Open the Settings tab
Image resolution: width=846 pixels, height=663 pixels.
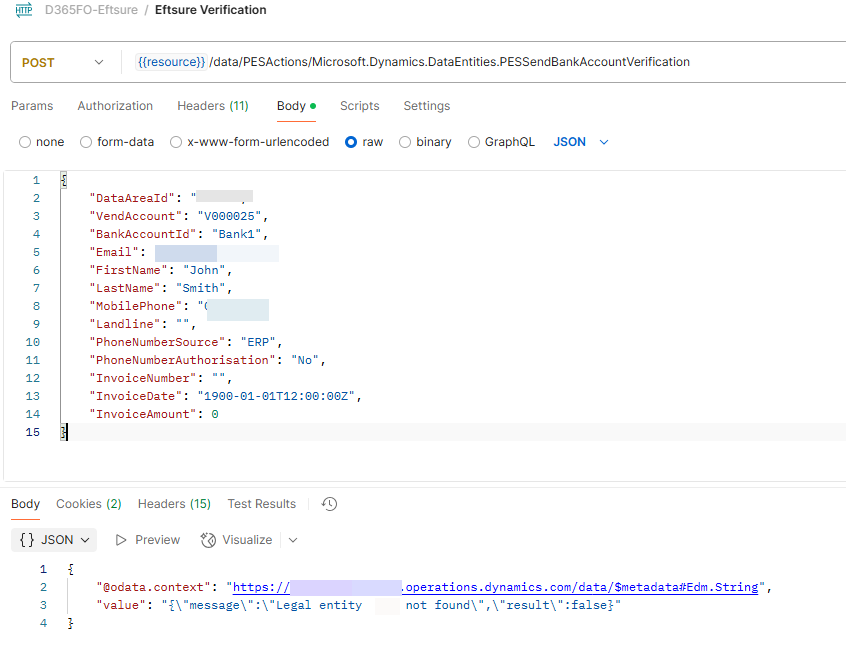pos(427,106)
